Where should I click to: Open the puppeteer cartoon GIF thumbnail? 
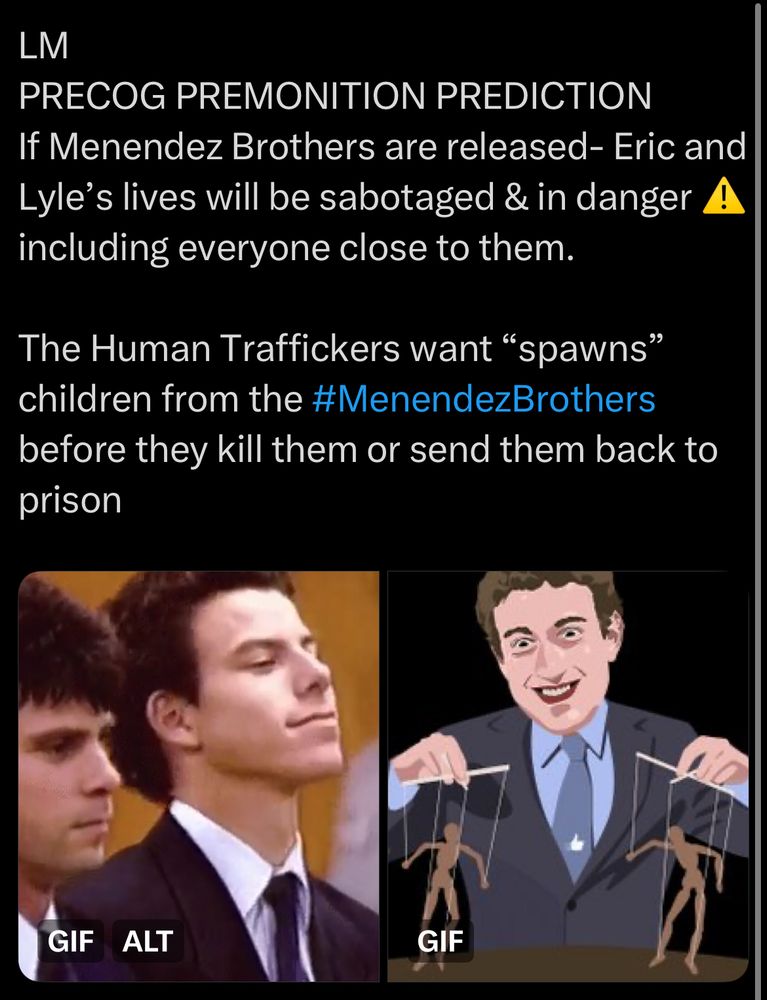(x=567, y=776)
